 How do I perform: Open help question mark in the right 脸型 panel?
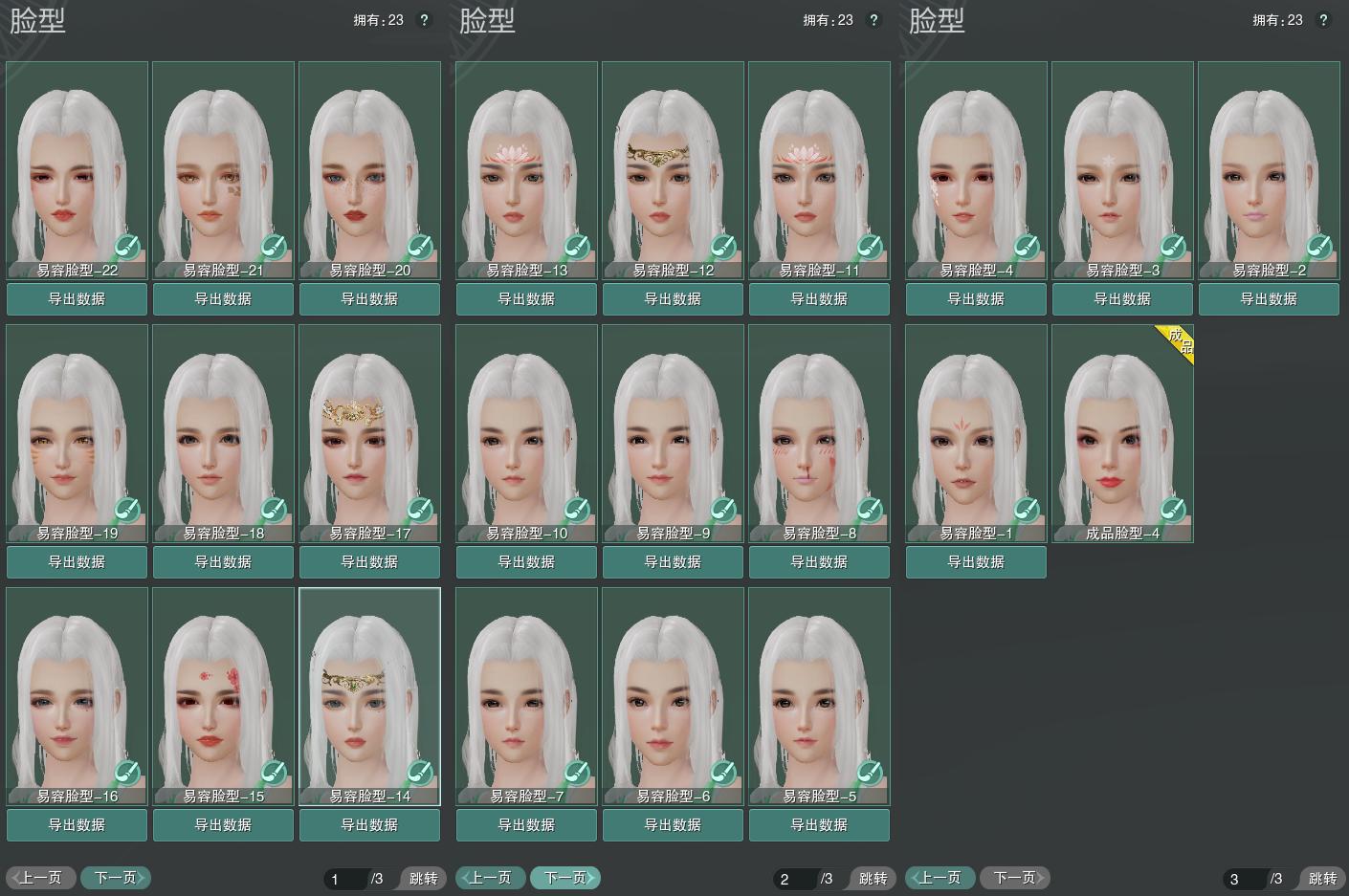1323,20
